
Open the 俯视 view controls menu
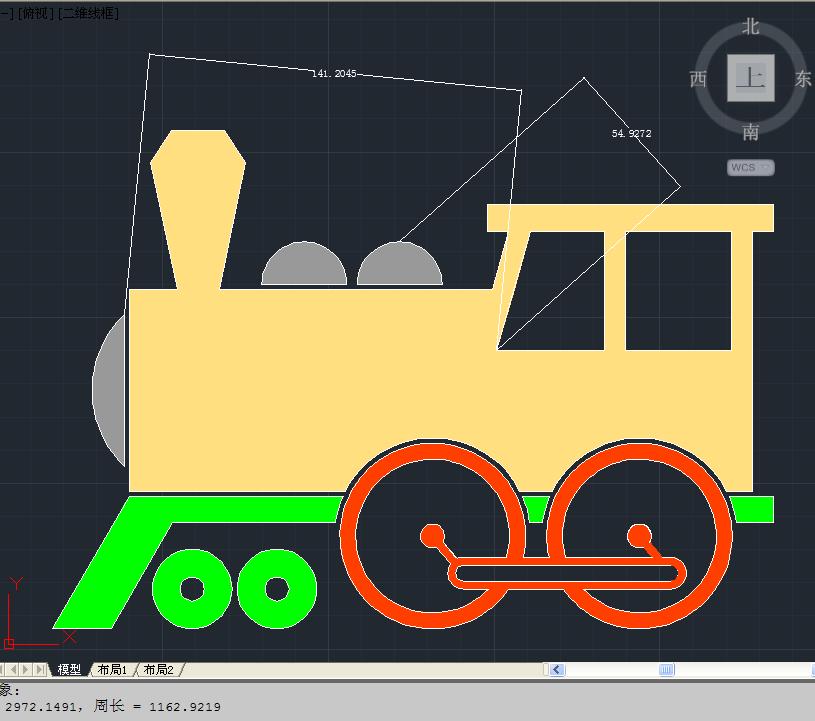(35, 13)
